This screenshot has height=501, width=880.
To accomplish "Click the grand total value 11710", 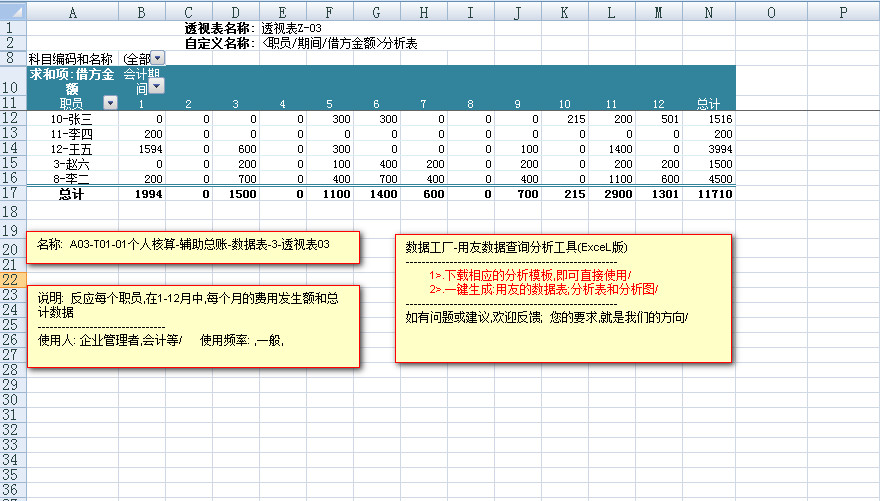I will tap(714, 193).
